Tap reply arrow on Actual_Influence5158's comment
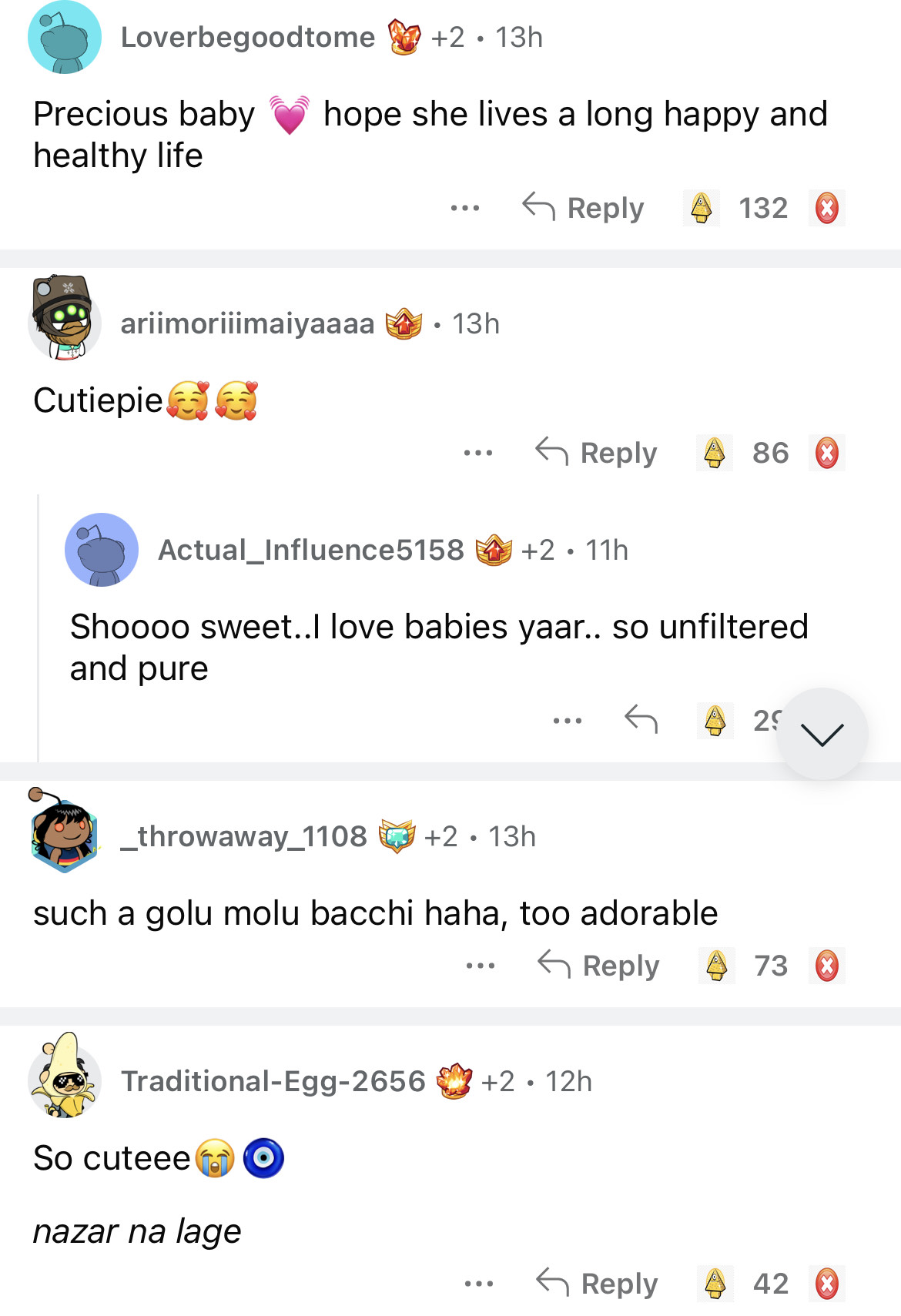Screen dimensions: 901x1316 pyautogui.click(x=641, y=719)
